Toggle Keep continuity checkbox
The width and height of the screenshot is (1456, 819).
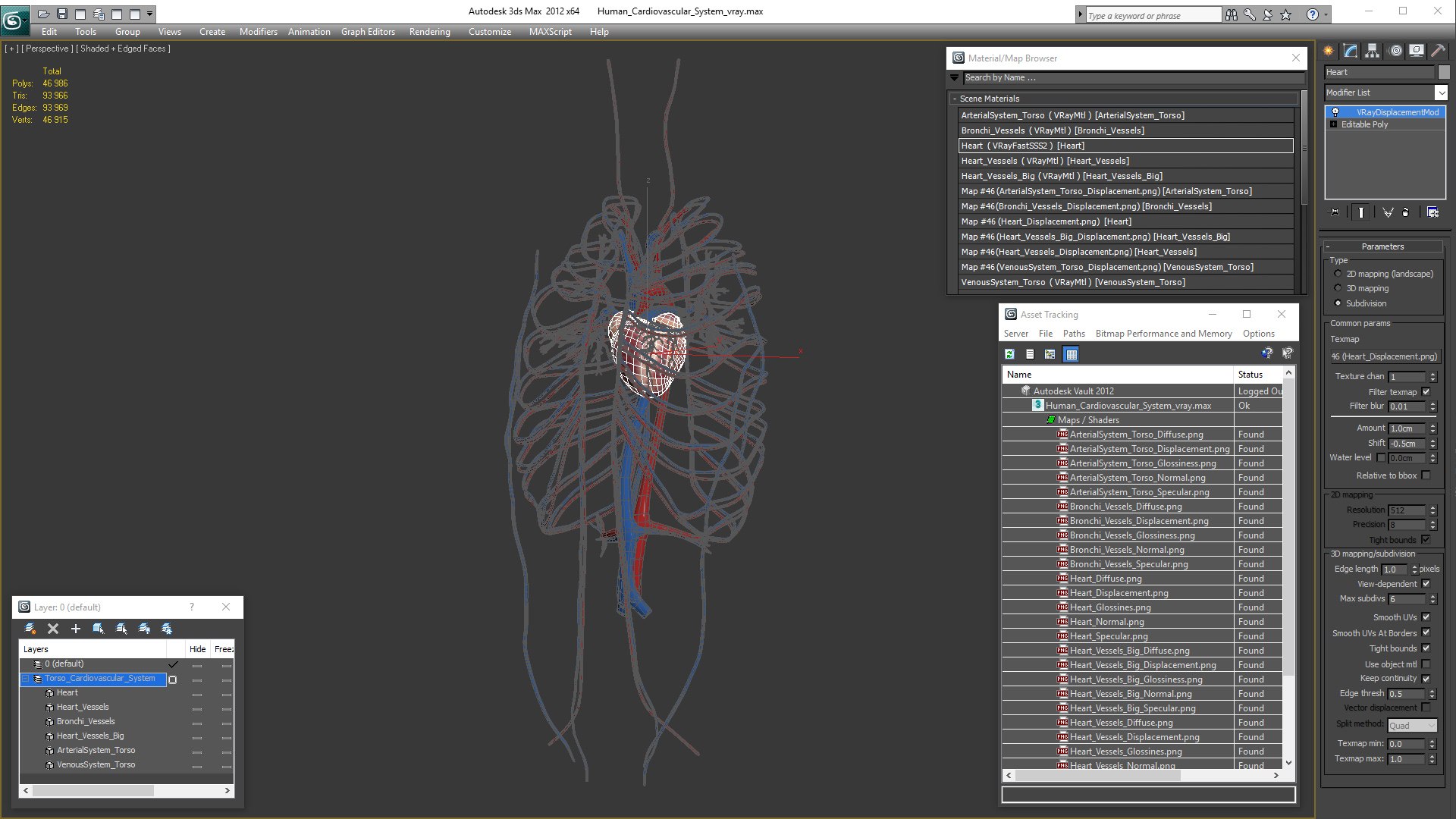1426,679
